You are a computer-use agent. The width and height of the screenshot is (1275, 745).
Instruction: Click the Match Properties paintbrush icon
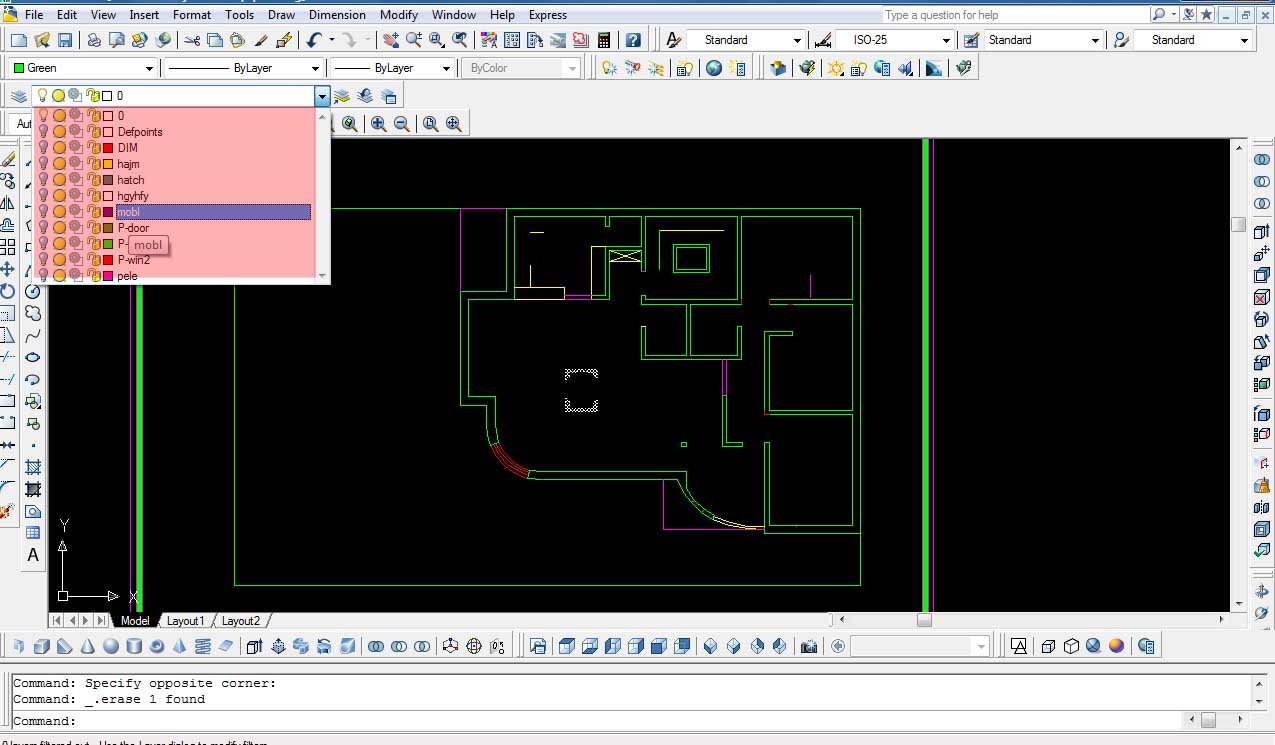(x=261, y=40)
